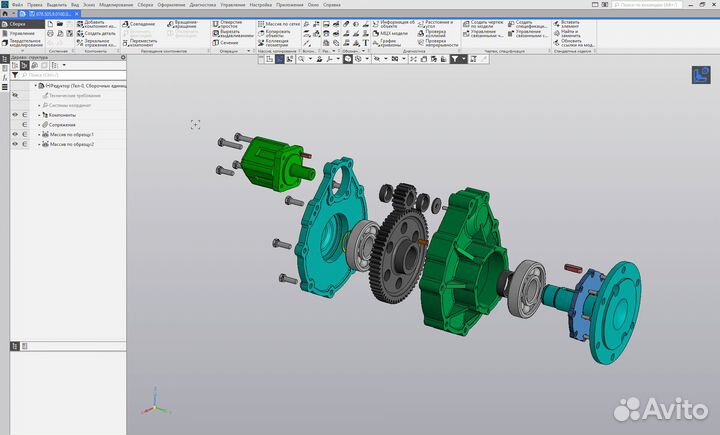720x435 pixels.
Task: Toggle visibility eye for Компоненты
Action: pyautogui.click(x=15, y=115)
